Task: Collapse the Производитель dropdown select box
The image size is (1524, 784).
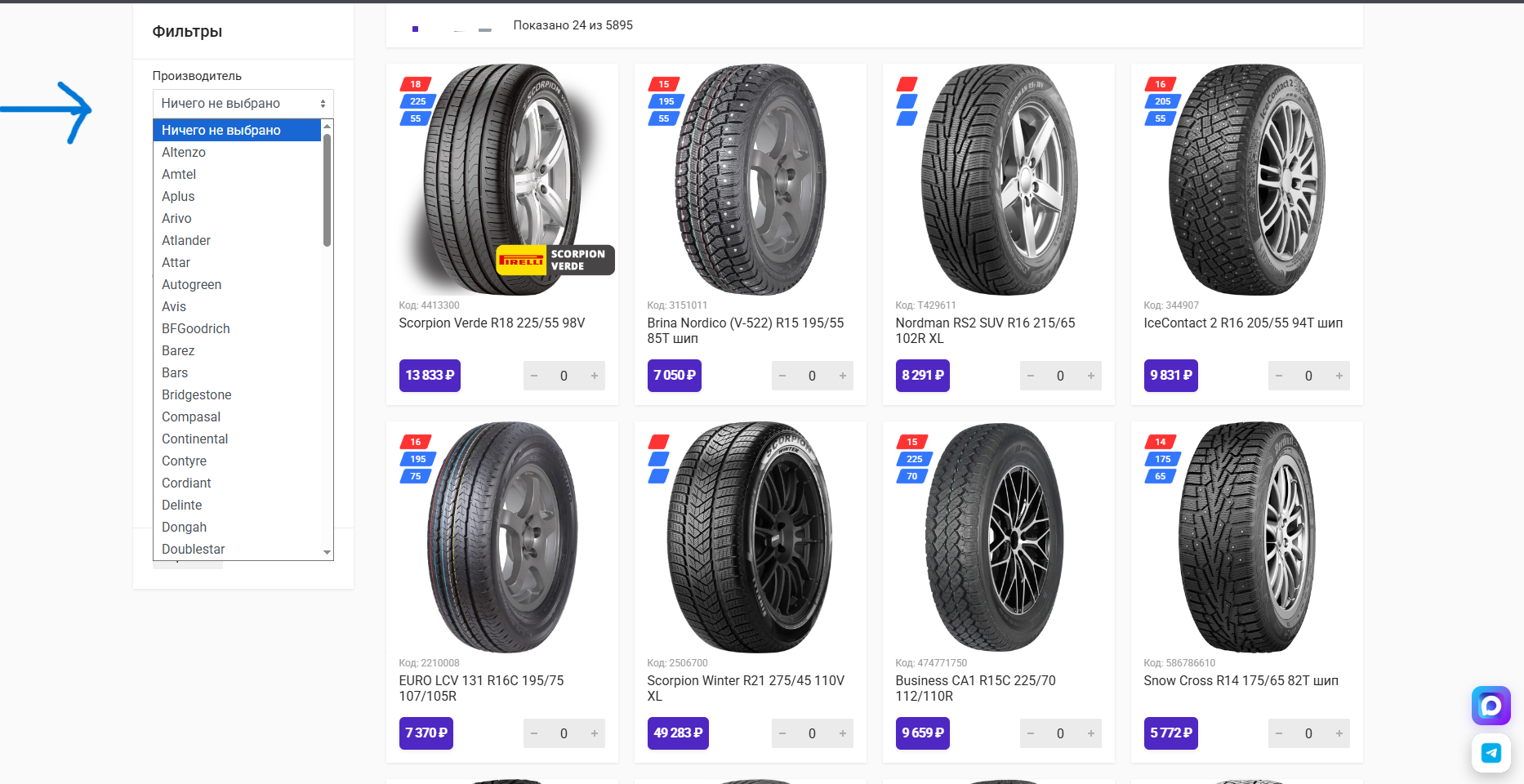Action: pyautogui.click(x=243, y=104)
